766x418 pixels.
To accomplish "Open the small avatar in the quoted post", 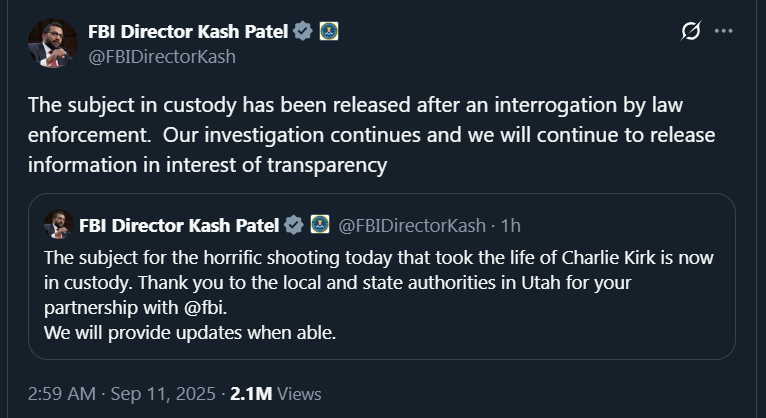I will pos(59,223).
